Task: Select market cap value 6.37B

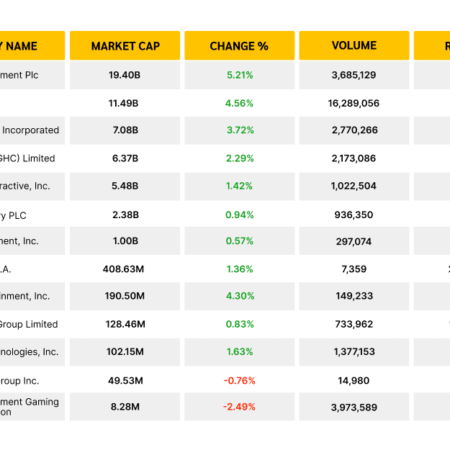Action: click(x=125, y=158)
